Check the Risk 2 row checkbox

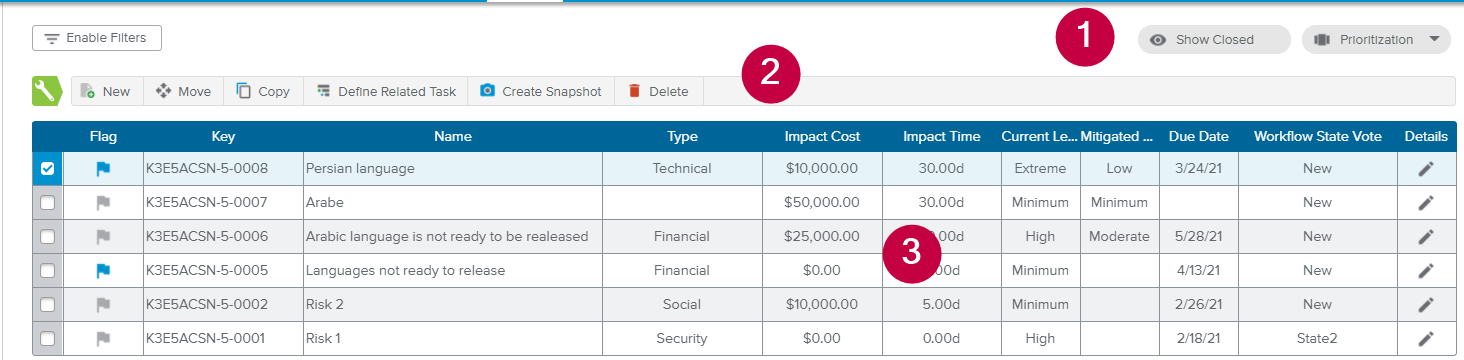(x=47, y=305)
